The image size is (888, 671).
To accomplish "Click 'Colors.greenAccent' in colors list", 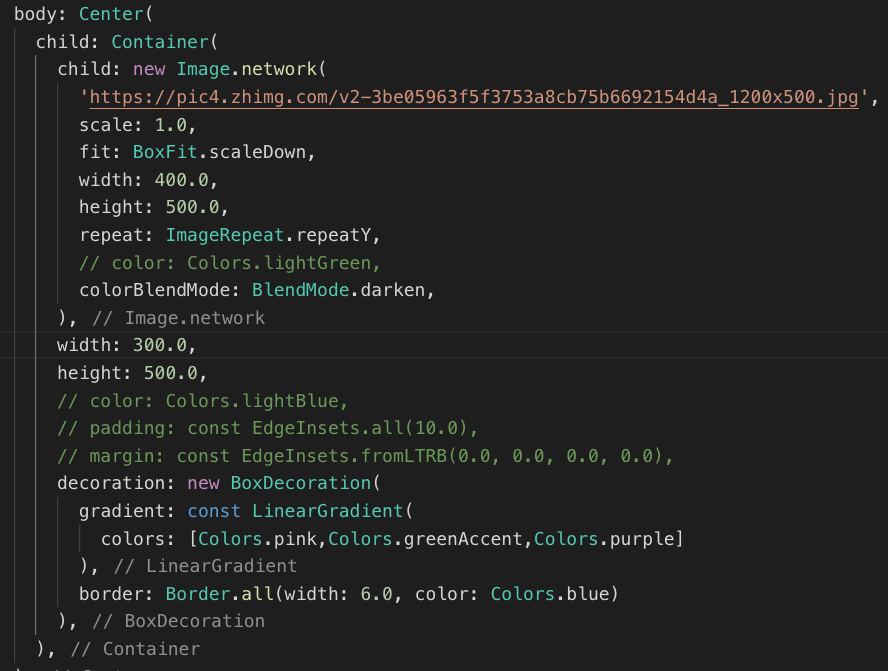I will point(425,539).
